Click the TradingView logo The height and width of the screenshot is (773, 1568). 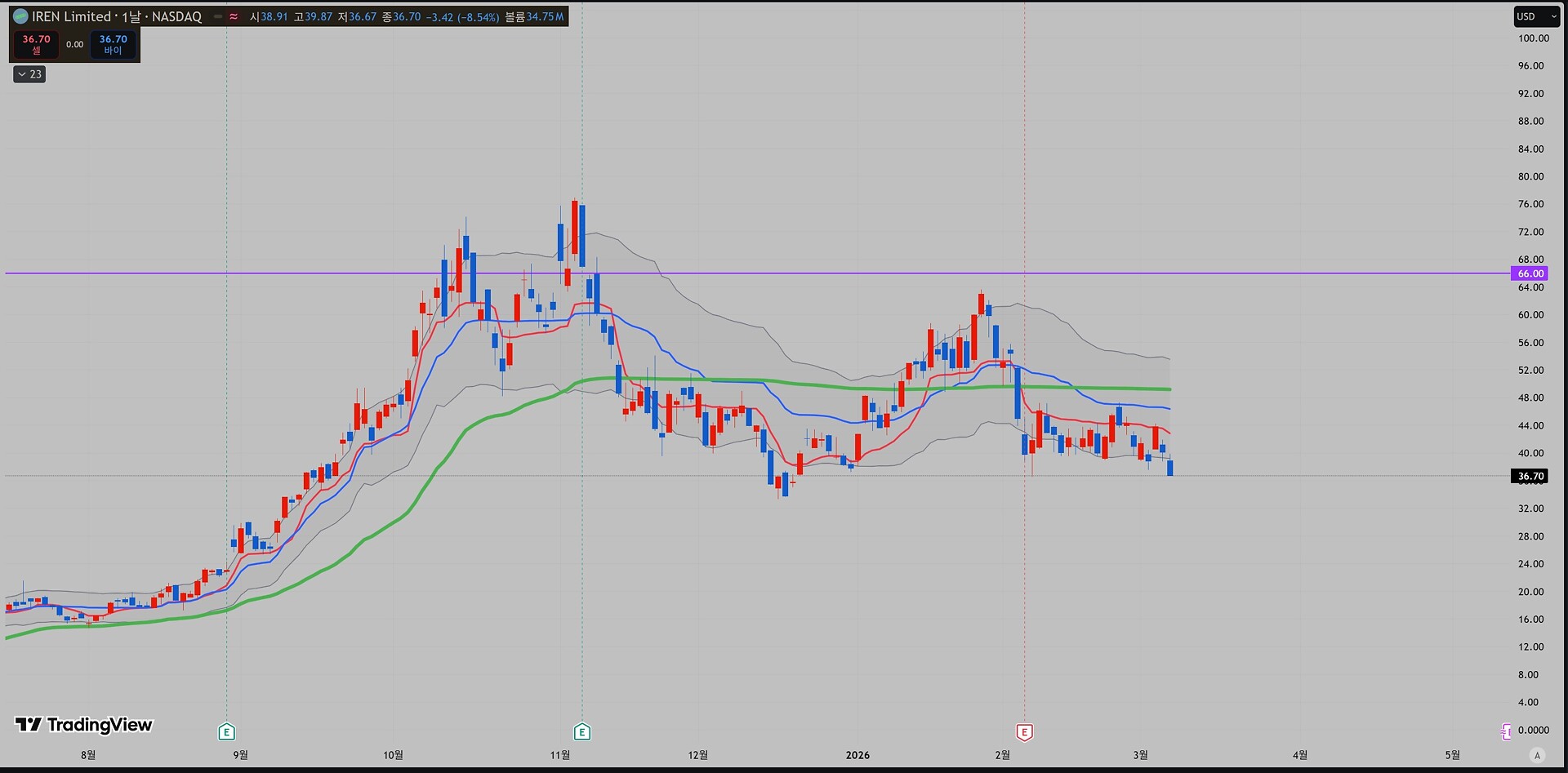tap(84, 725)
